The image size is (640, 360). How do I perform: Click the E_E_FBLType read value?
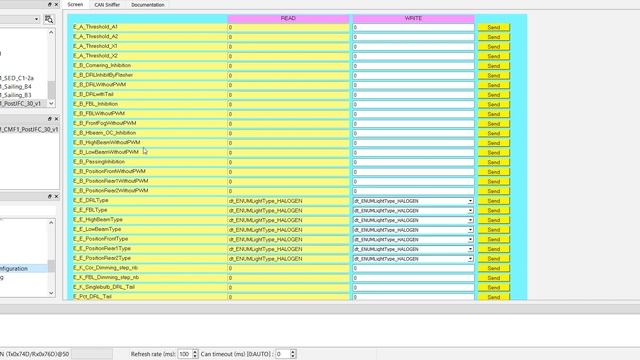point(288,211)
